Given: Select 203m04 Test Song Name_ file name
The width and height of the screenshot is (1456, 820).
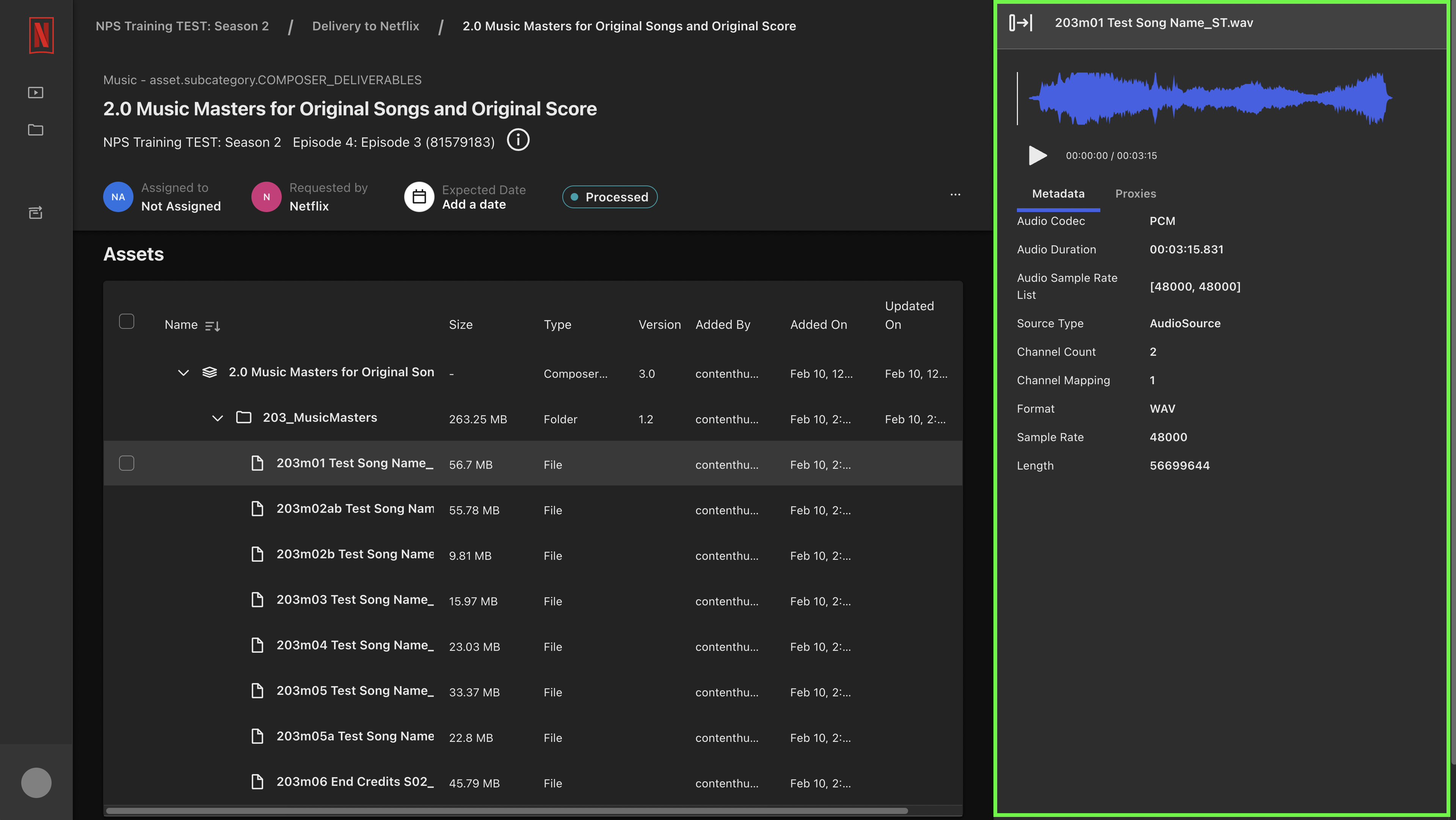Looking at the screenshot, I should (355, 645).
